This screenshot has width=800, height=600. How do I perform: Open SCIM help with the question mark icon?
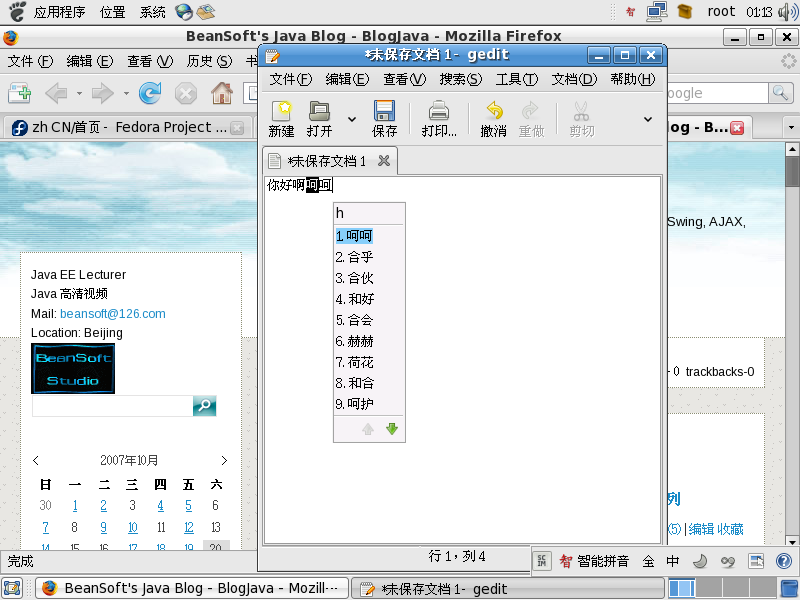click(784, 561)
